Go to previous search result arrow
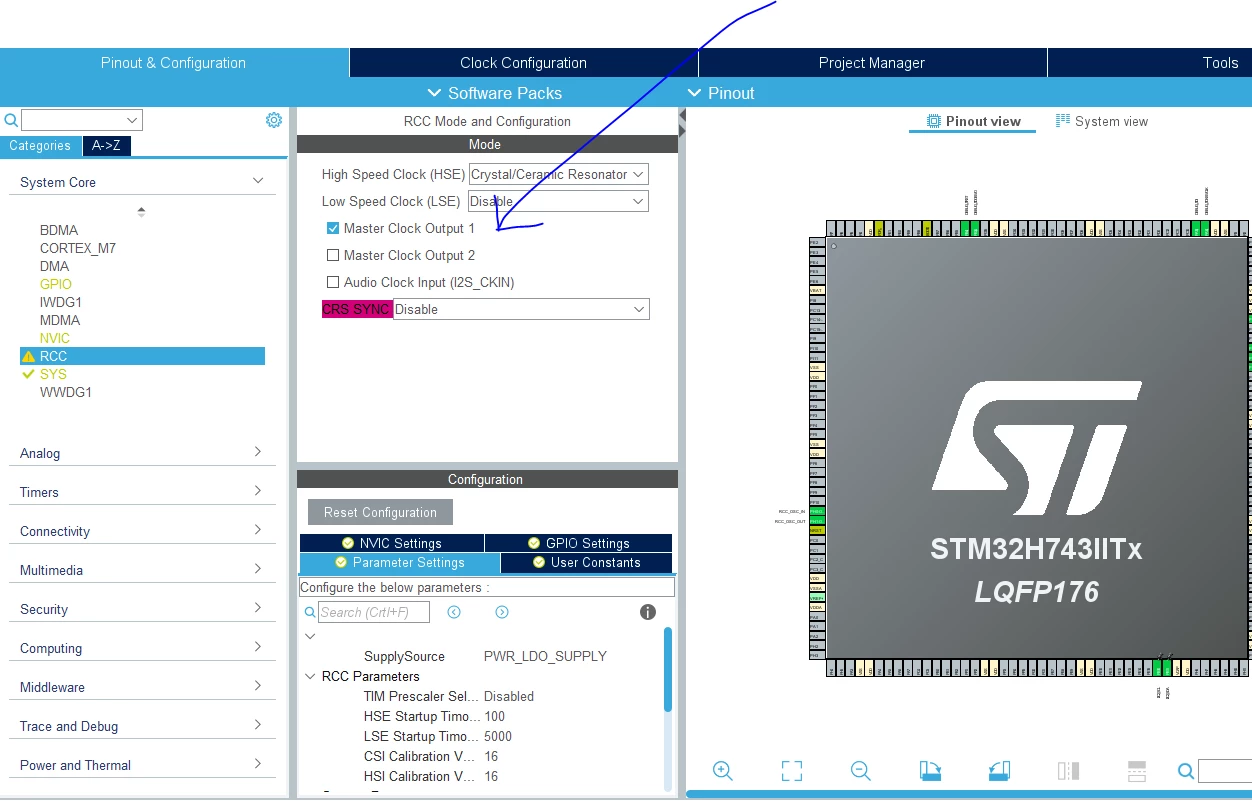 pos(454,612)
